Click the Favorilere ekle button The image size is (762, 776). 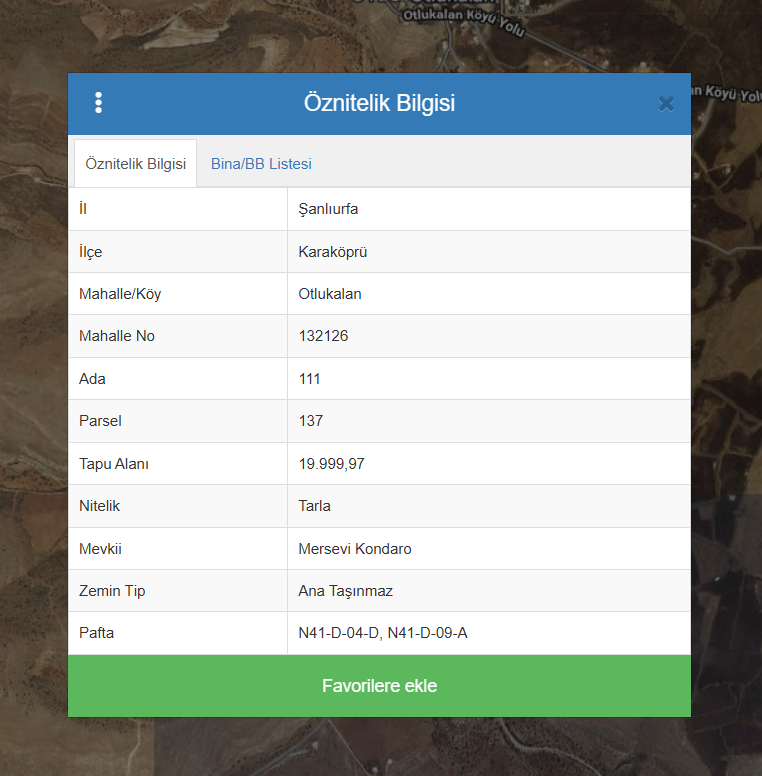click(x=379, y=686)
